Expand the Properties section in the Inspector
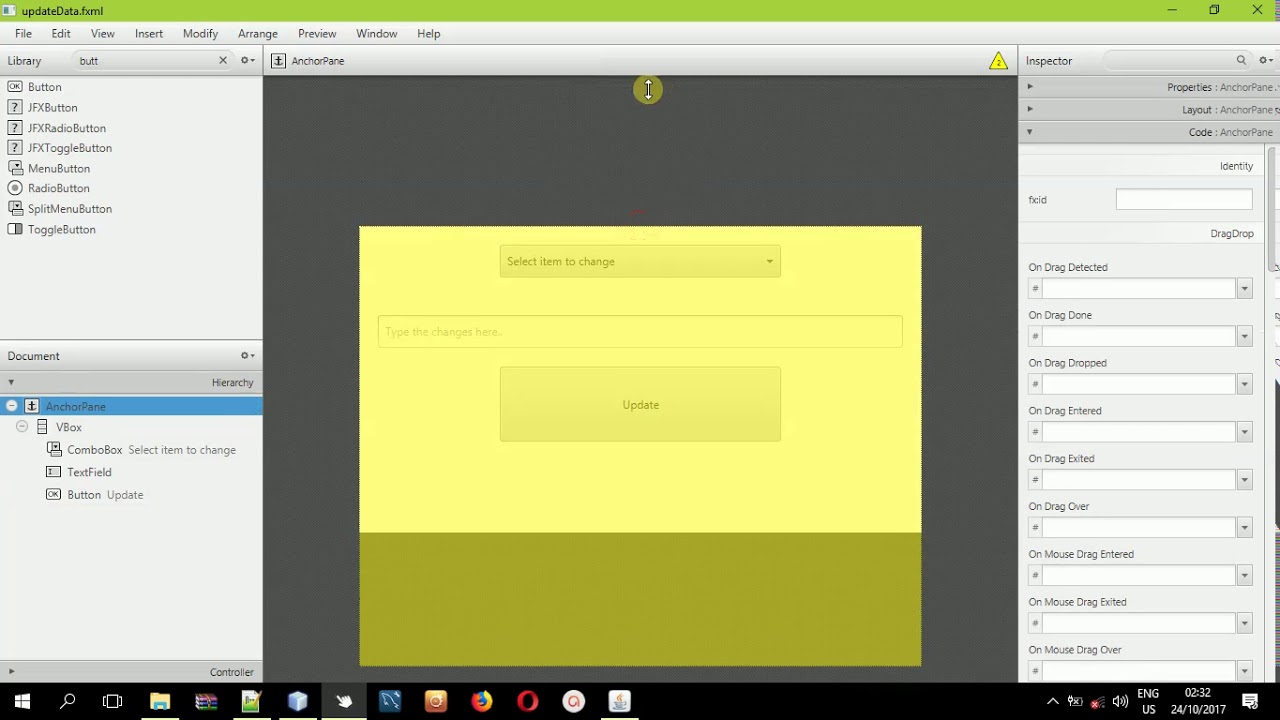The image size is (1280, 720). click(x=1030, y=87)
